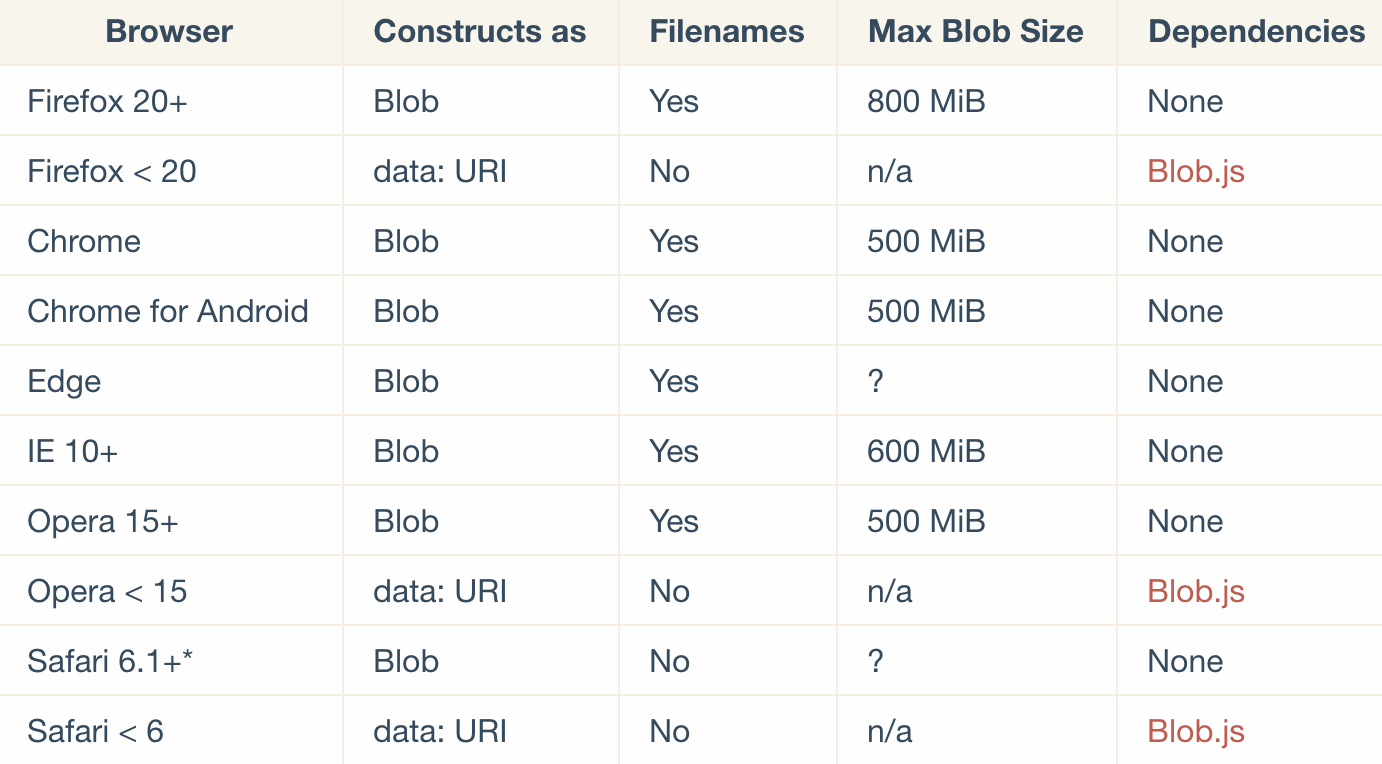Select the Opera 15+ browser cell
The height and width of the screenshot is (764, 1382).
tap(103, 522)
